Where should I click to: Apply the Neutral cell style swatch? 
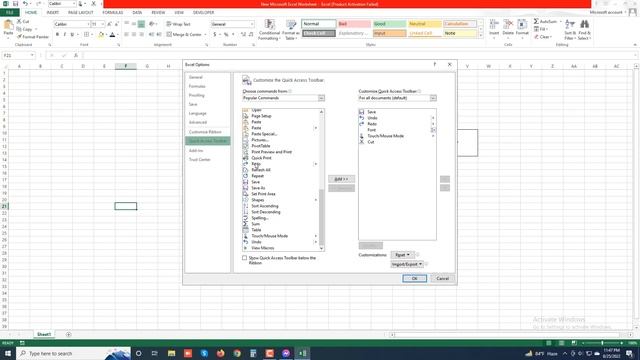tap(424, 24)
